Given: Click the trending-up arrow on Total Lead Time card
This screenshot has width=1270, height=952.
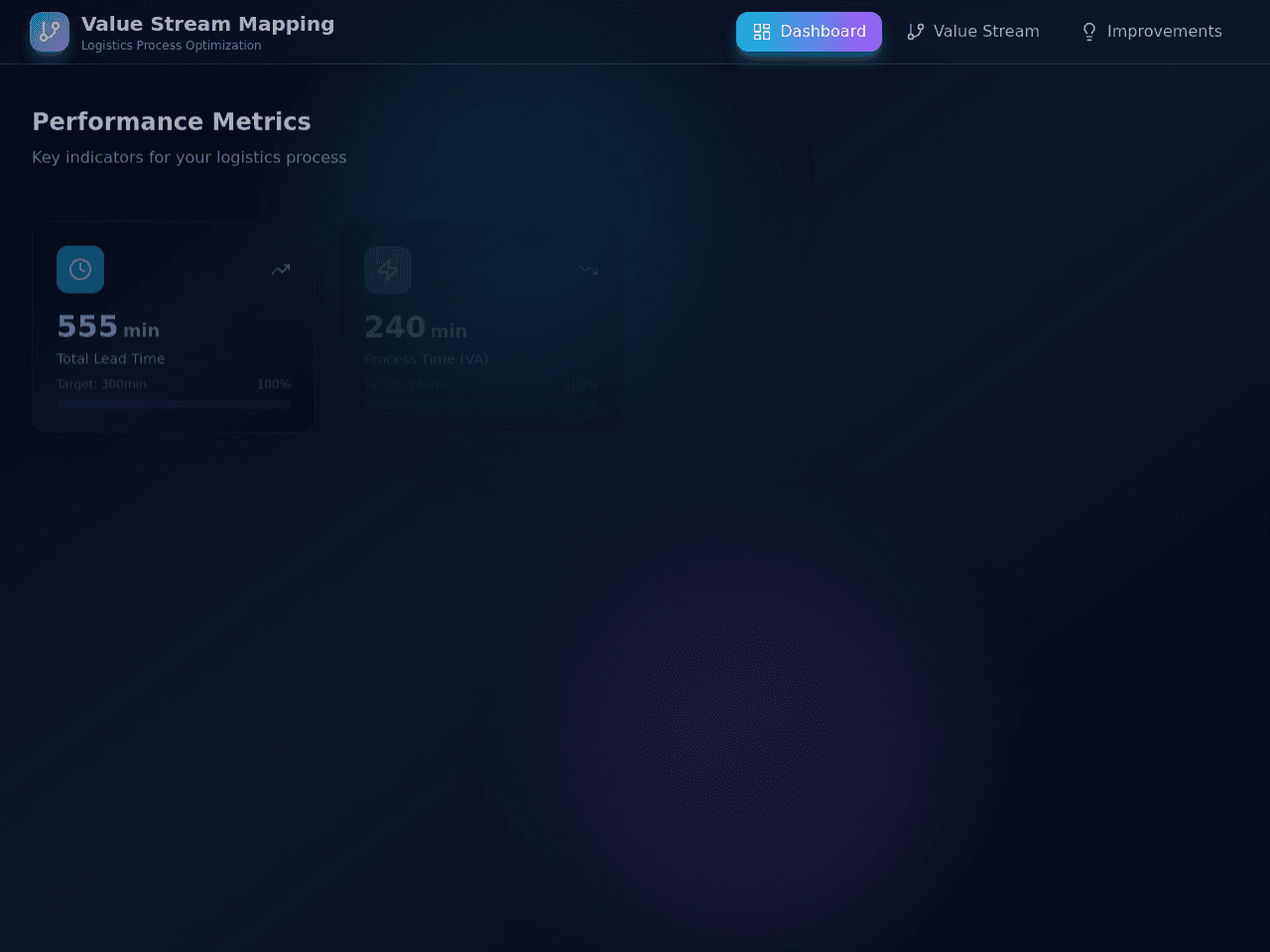Looking at the screenshot, I should tap(281, 269).
